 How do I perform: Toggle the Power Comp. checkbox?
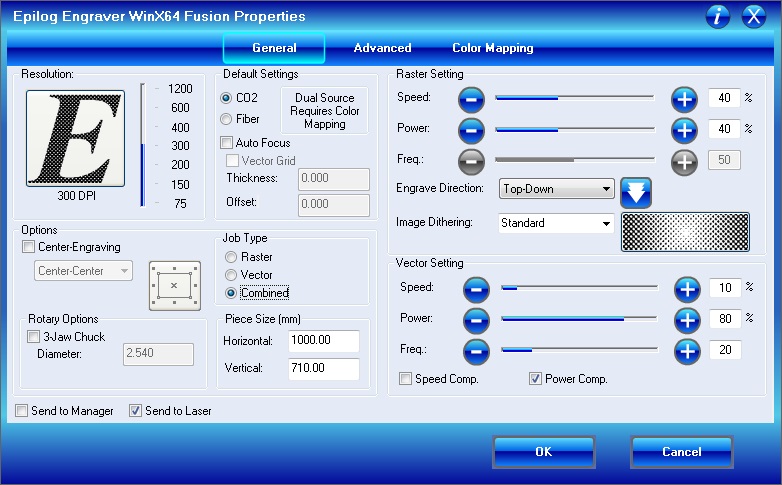(x=535, y=379)
